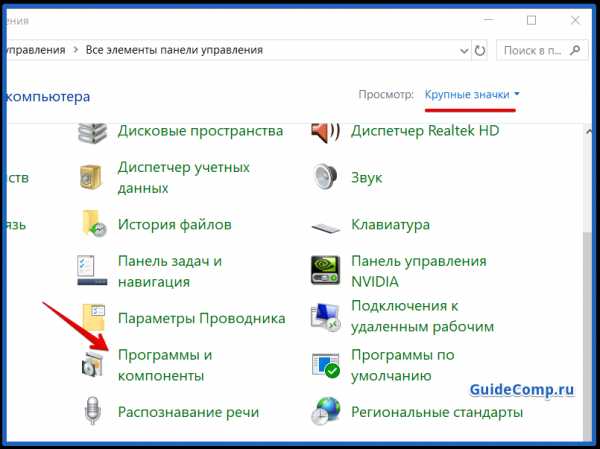
Task: Click the Default Programs icon
Action: point(326,365)
